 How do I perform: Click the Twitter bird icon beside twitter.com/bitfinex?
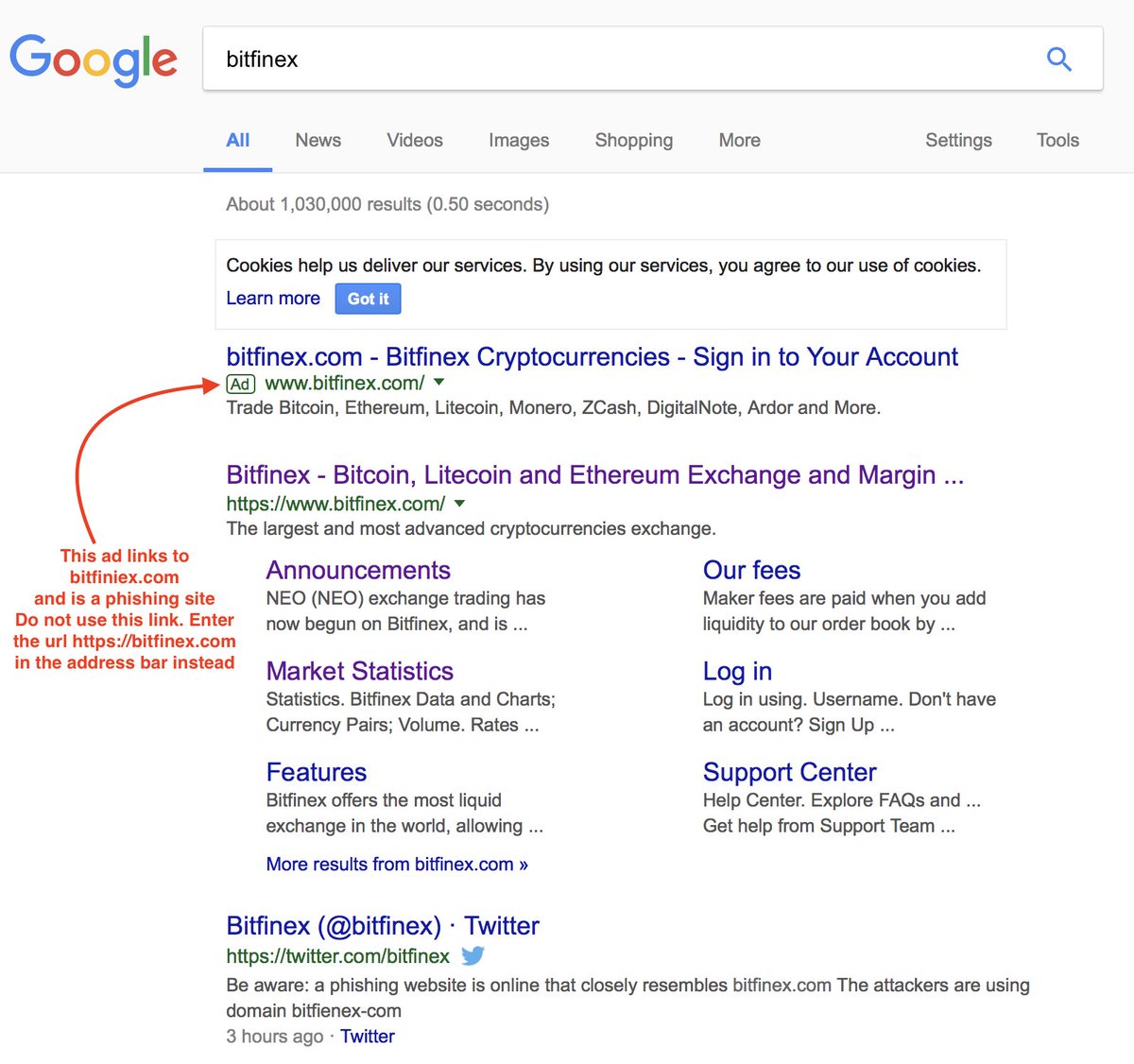[473, 955]
